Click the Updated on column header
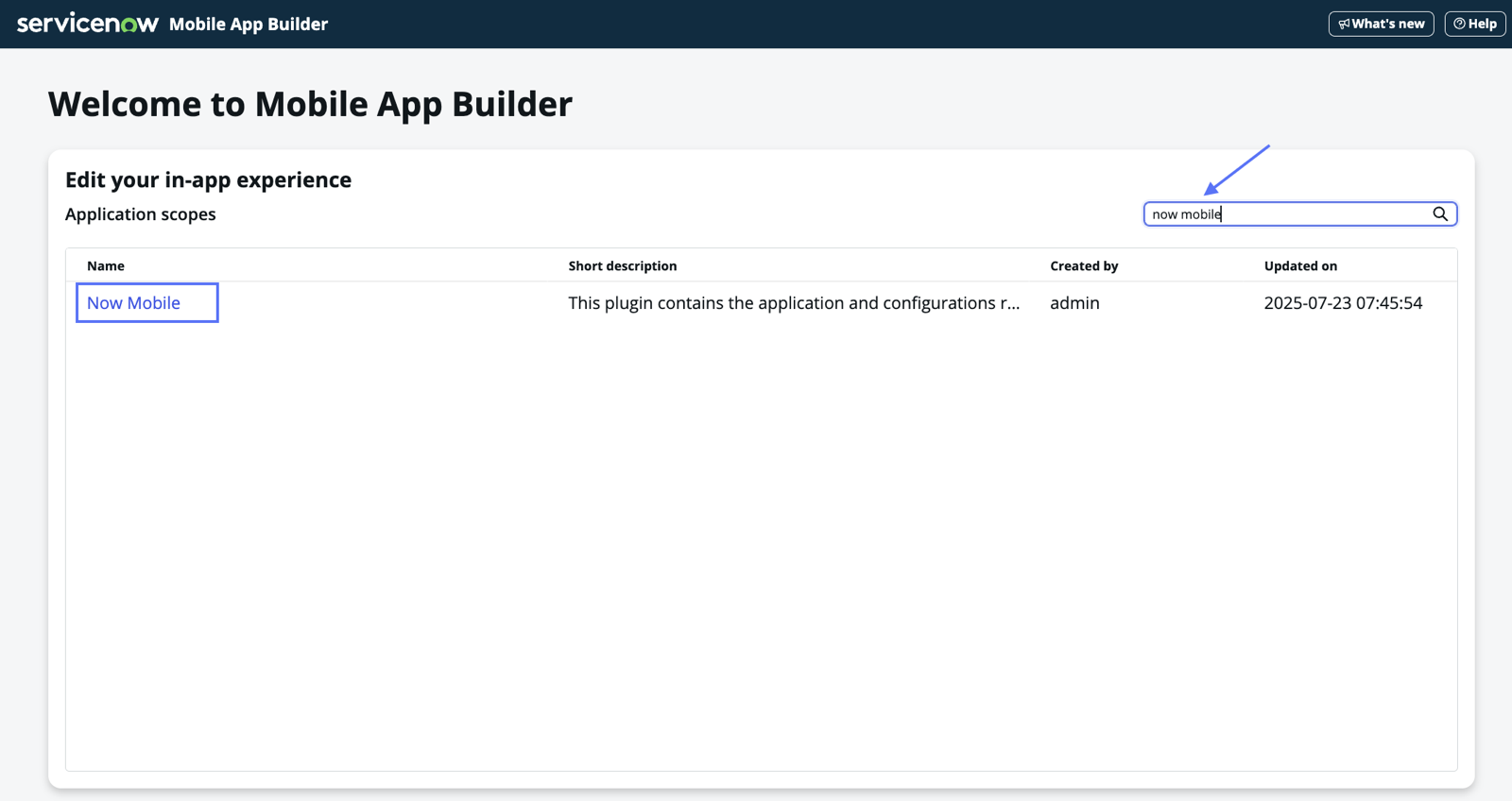The width and height of the screenshot is (1512, 801). 1300,266
